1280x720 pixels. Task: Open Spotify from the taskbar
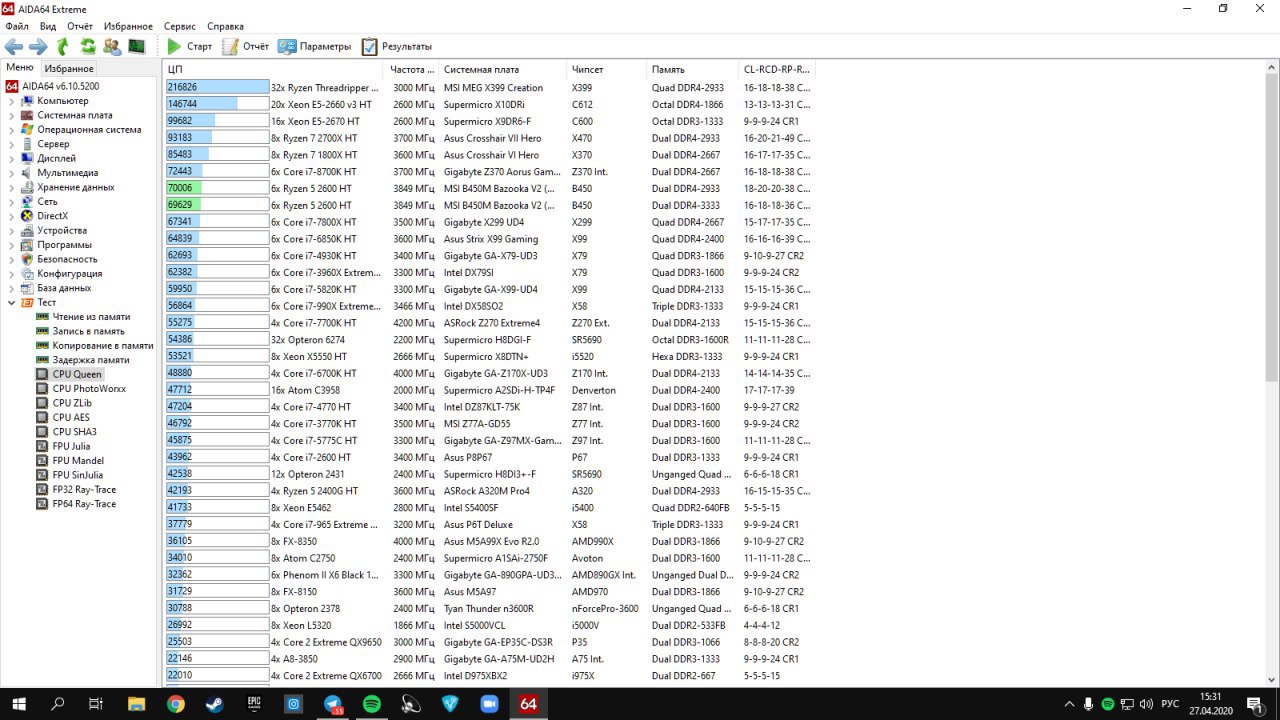[372, 704]
